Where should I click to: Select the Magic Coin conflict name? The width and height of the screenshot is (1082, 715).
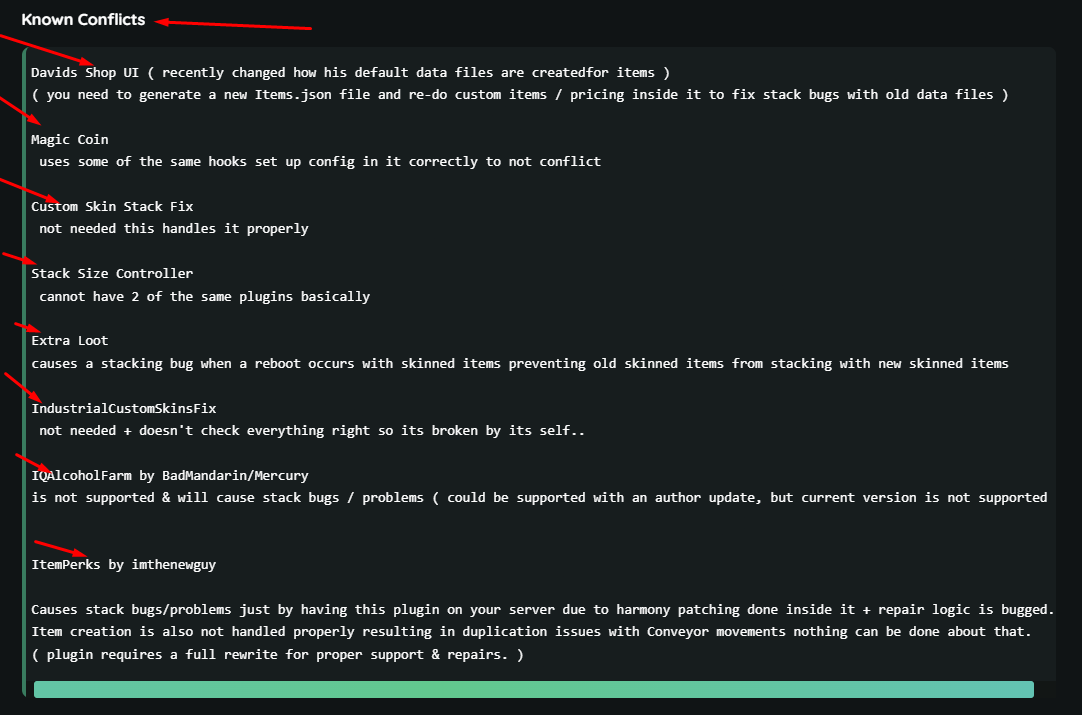tap(70, 139)
